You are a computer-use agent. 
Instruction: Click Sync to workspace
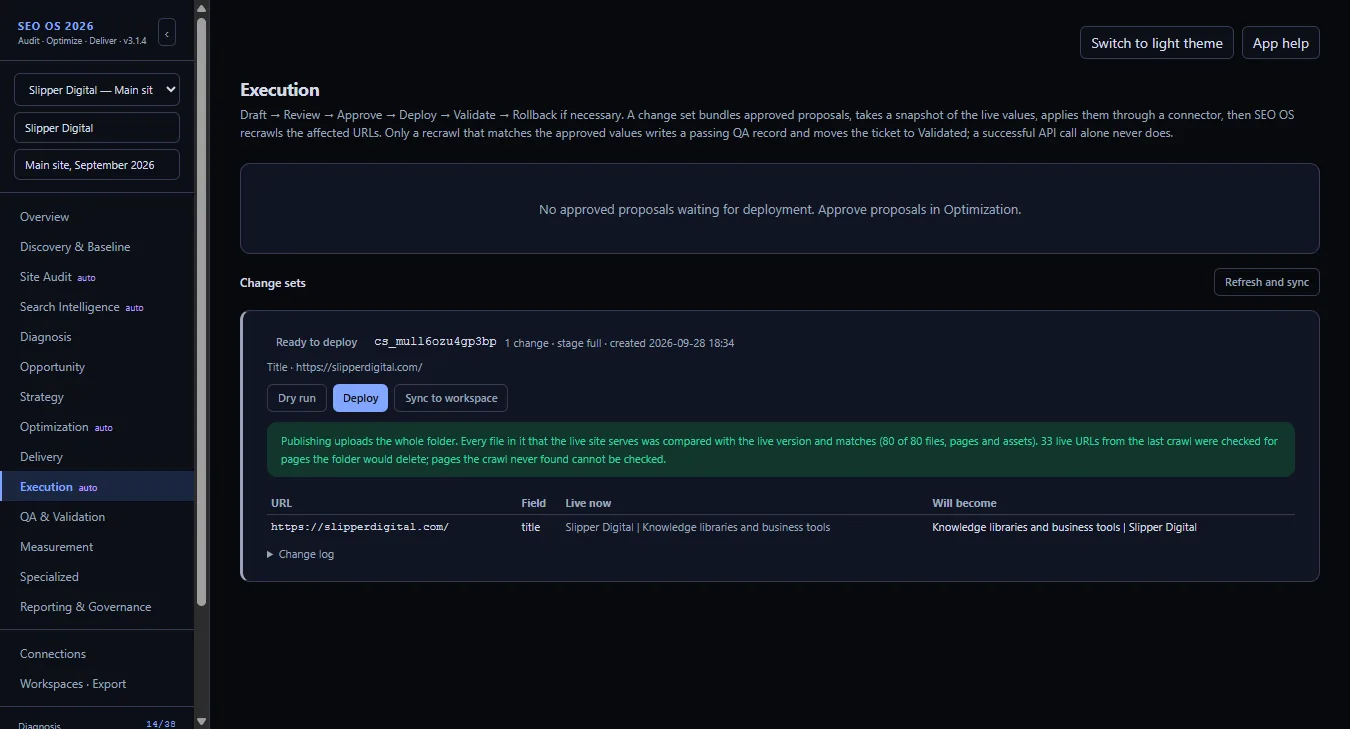451,398
